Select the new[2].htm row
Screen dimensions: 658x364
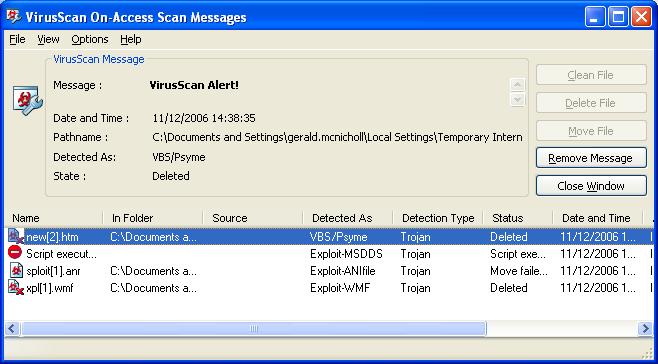tap(329, 237)
